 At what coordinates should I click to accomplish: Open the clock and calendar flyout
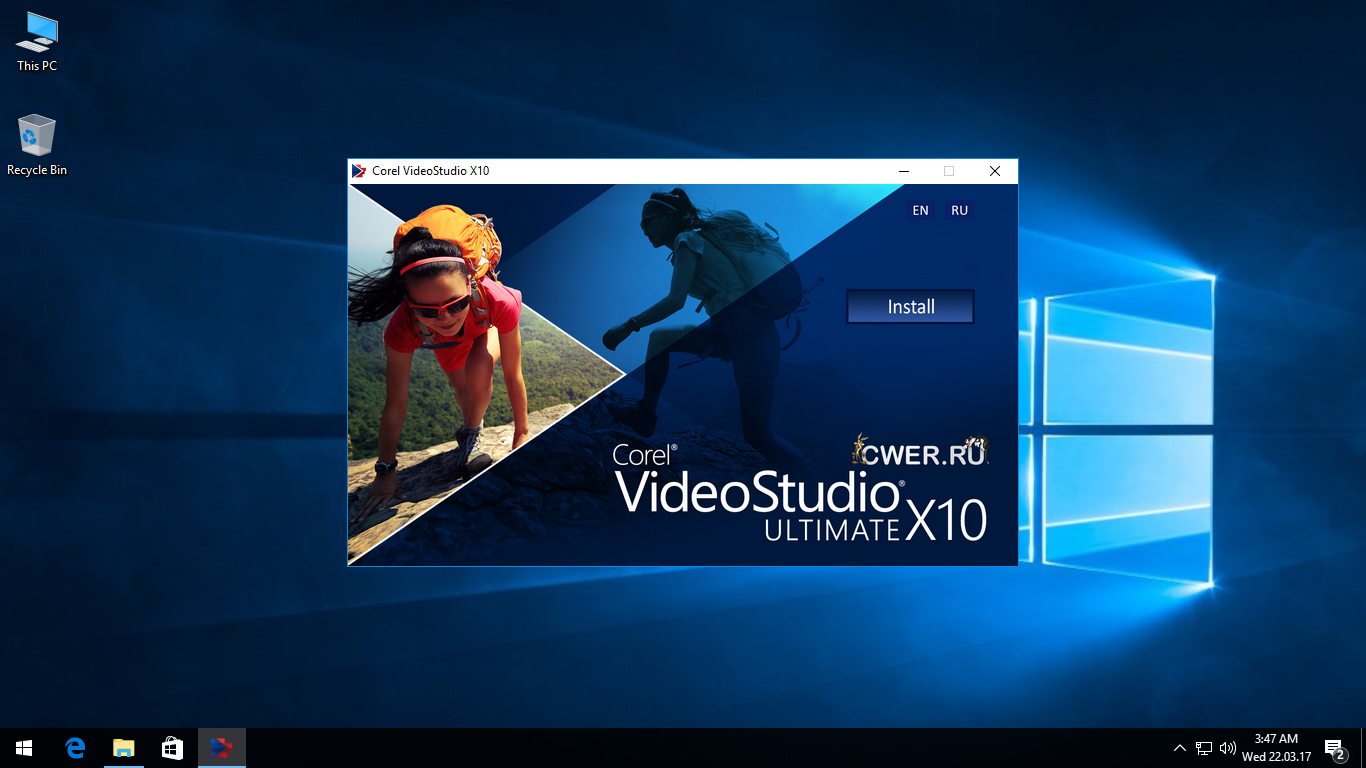click(x=1276, y=748)
